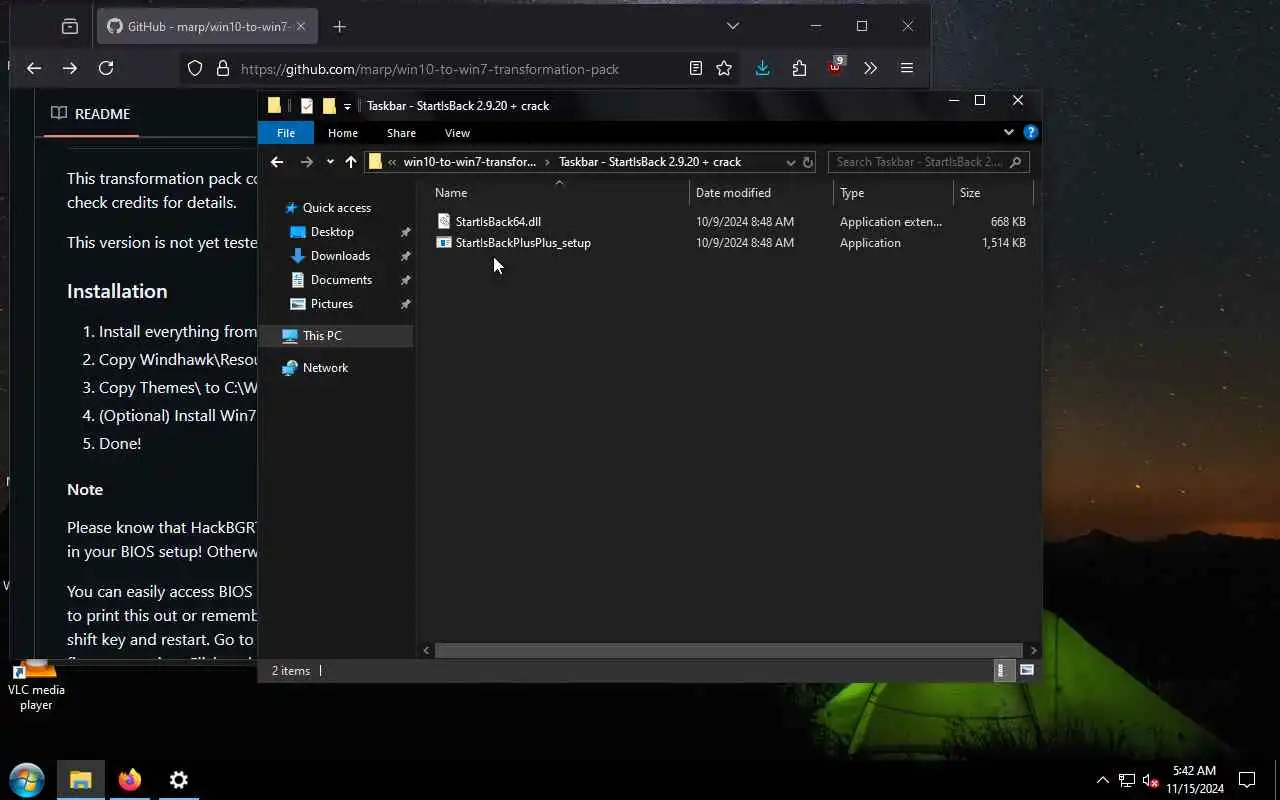Show more Firefox toolbar tools chevron

[870, 68]
